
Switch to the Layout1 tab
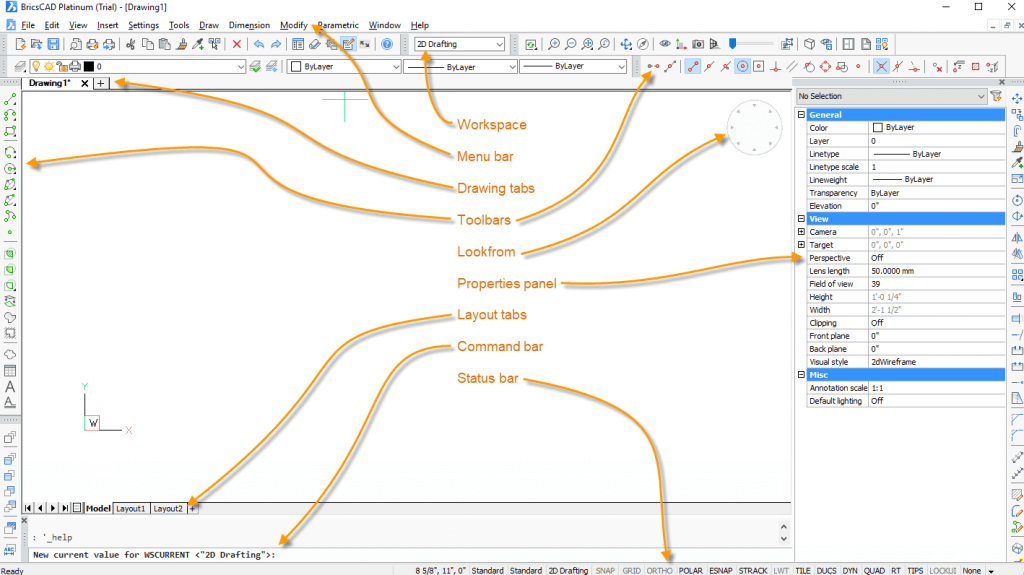pos(130,508)
